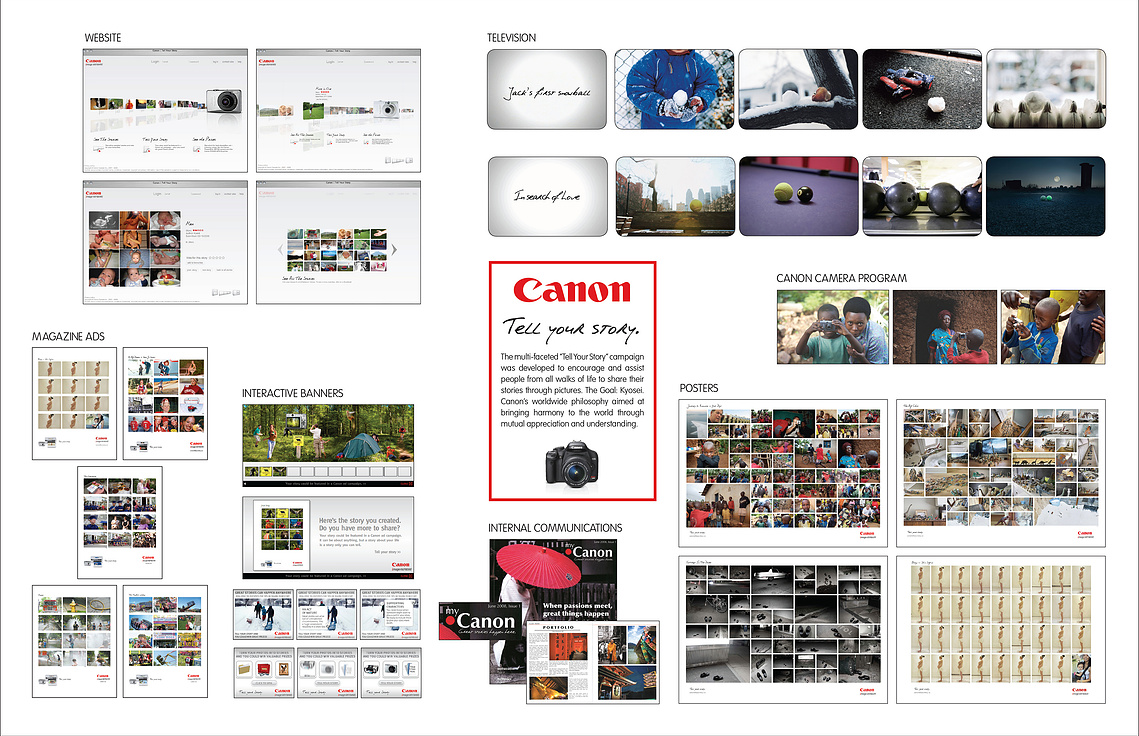Screen dimensions: 1139x736
Task: Select the frame with toy robot and snowball
Action: point(922,89)
